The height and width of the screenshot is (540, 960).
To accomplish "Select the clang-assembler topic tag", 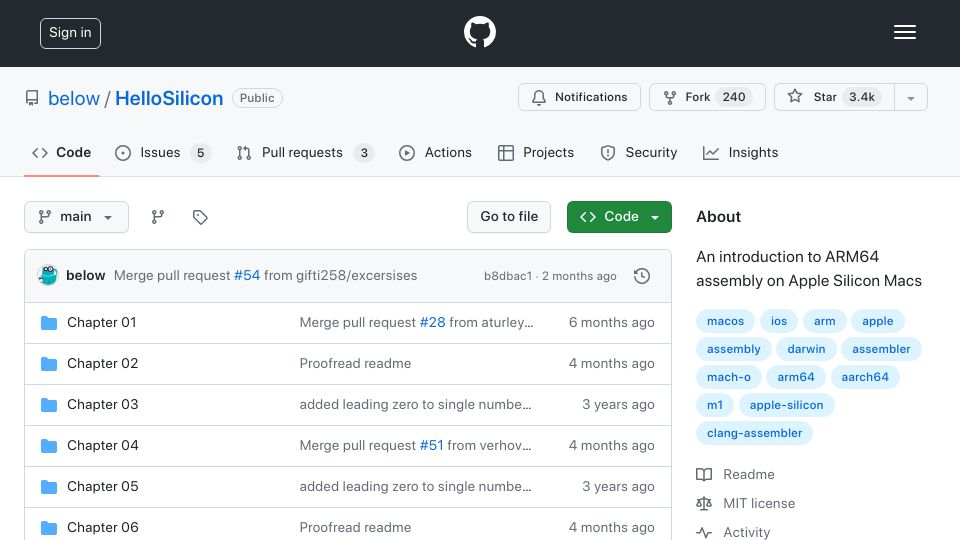I will tap(754, 433).
